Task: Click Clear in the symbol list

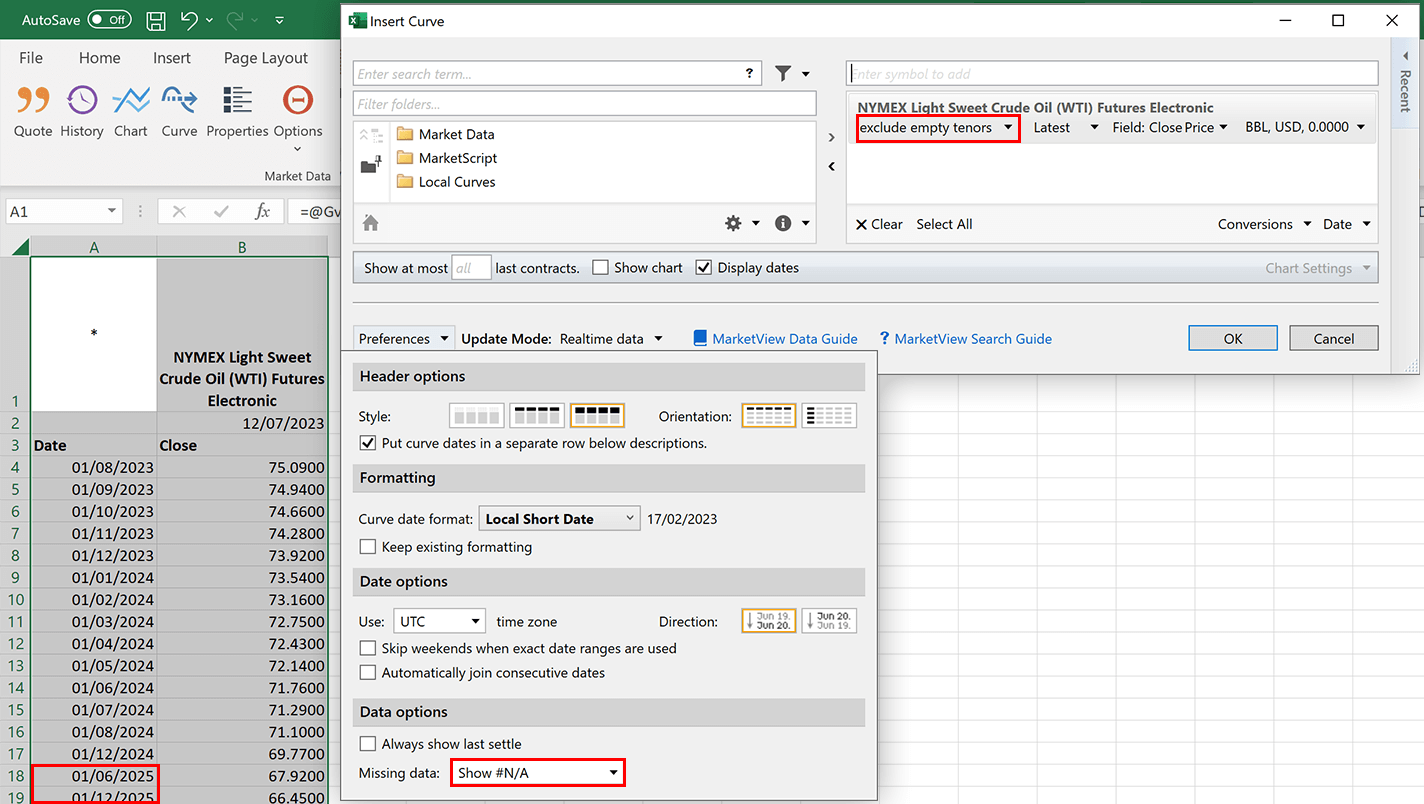Action: (x=879, y=224)
